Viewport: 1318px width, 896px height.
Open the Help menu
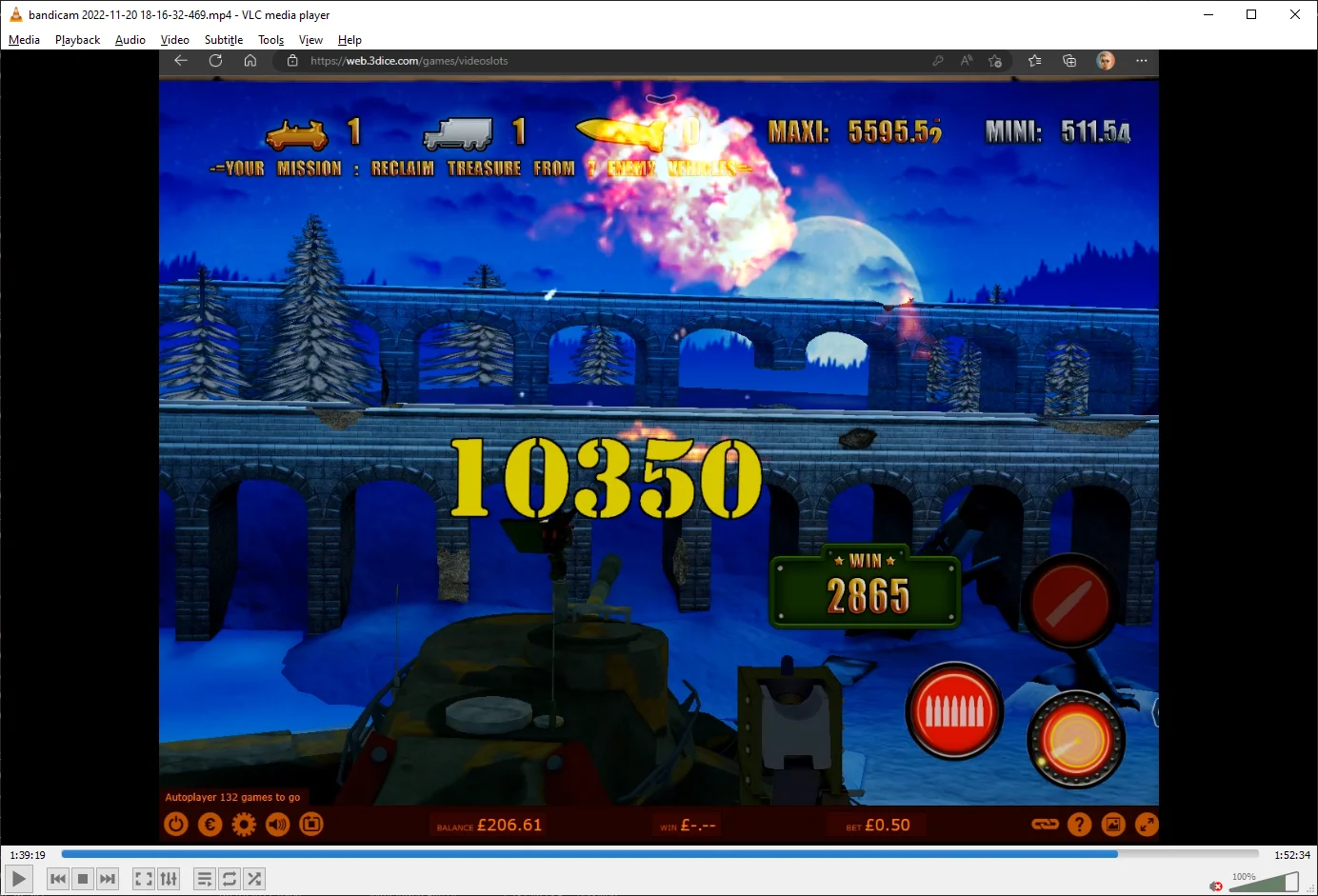point(349,40)
